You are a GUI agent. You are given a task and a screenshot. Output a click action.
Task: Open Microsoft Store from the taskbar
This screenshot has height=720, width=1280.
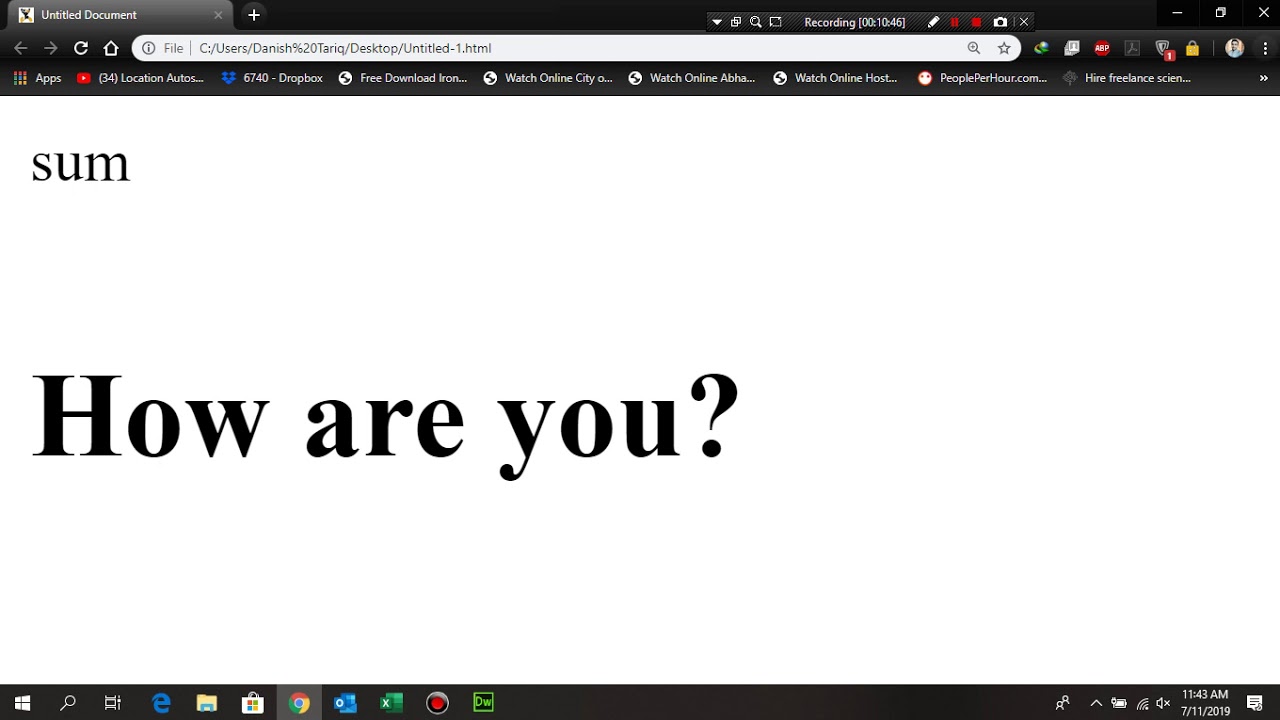(x=253, y=703)
